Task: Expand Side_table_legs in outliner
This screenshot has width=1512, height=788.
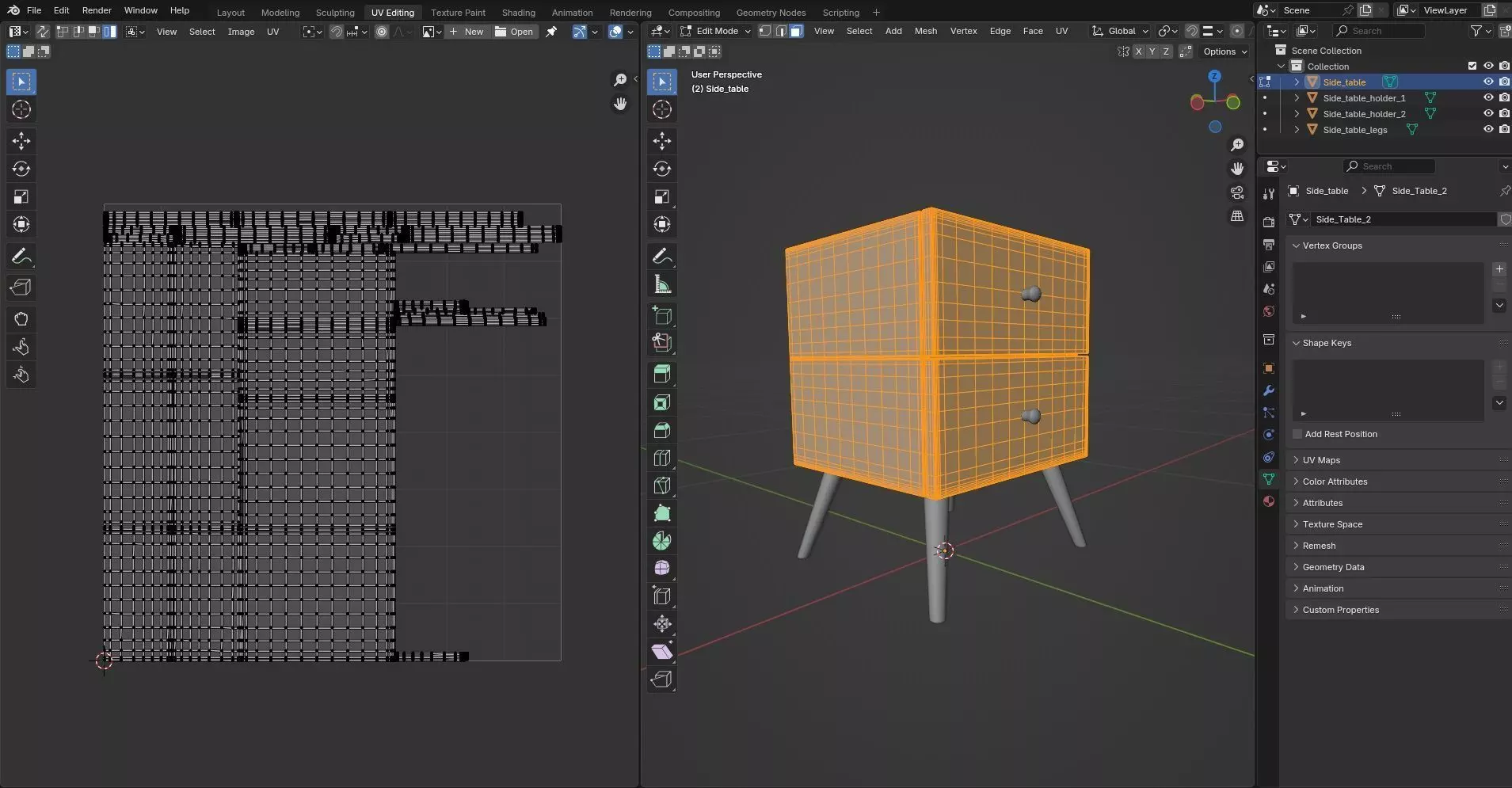Action: point(1297,129)
